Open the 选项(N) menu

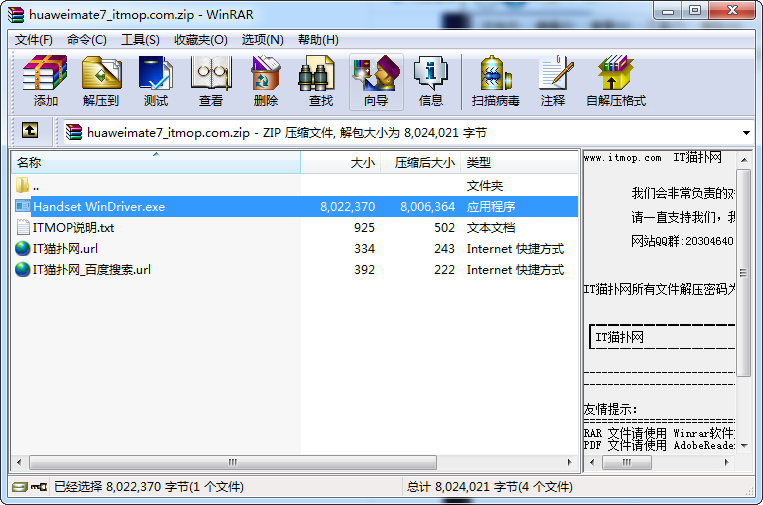pos(263,40)
